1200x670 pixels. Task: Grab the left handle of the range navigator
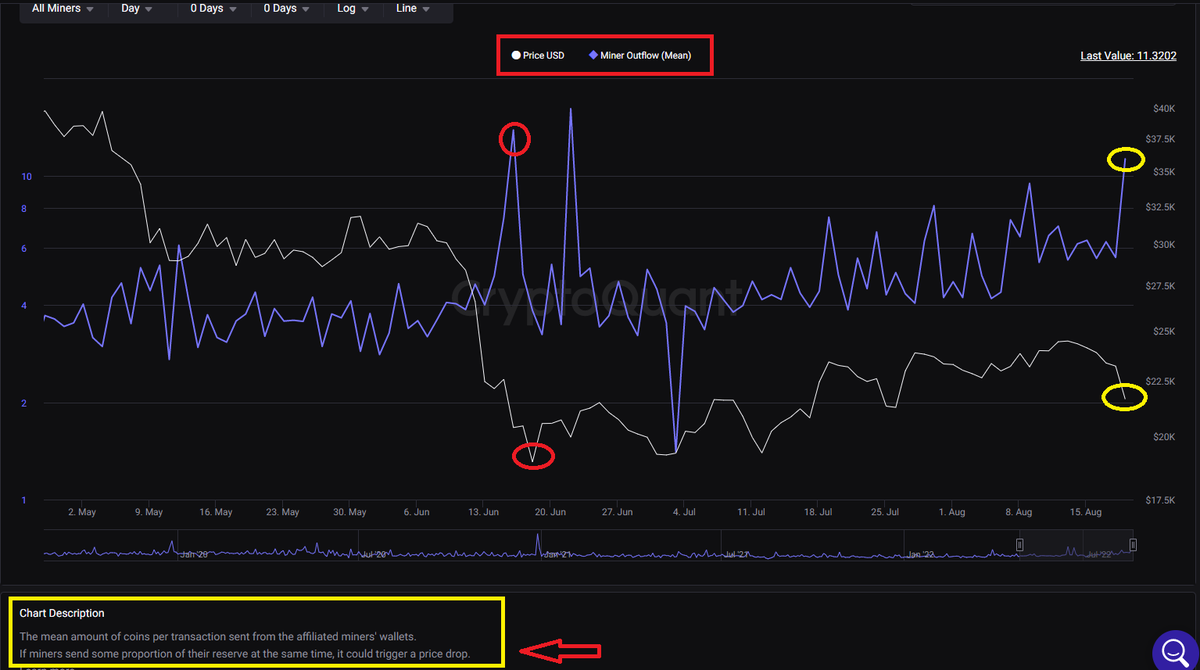click(1020, 544)
